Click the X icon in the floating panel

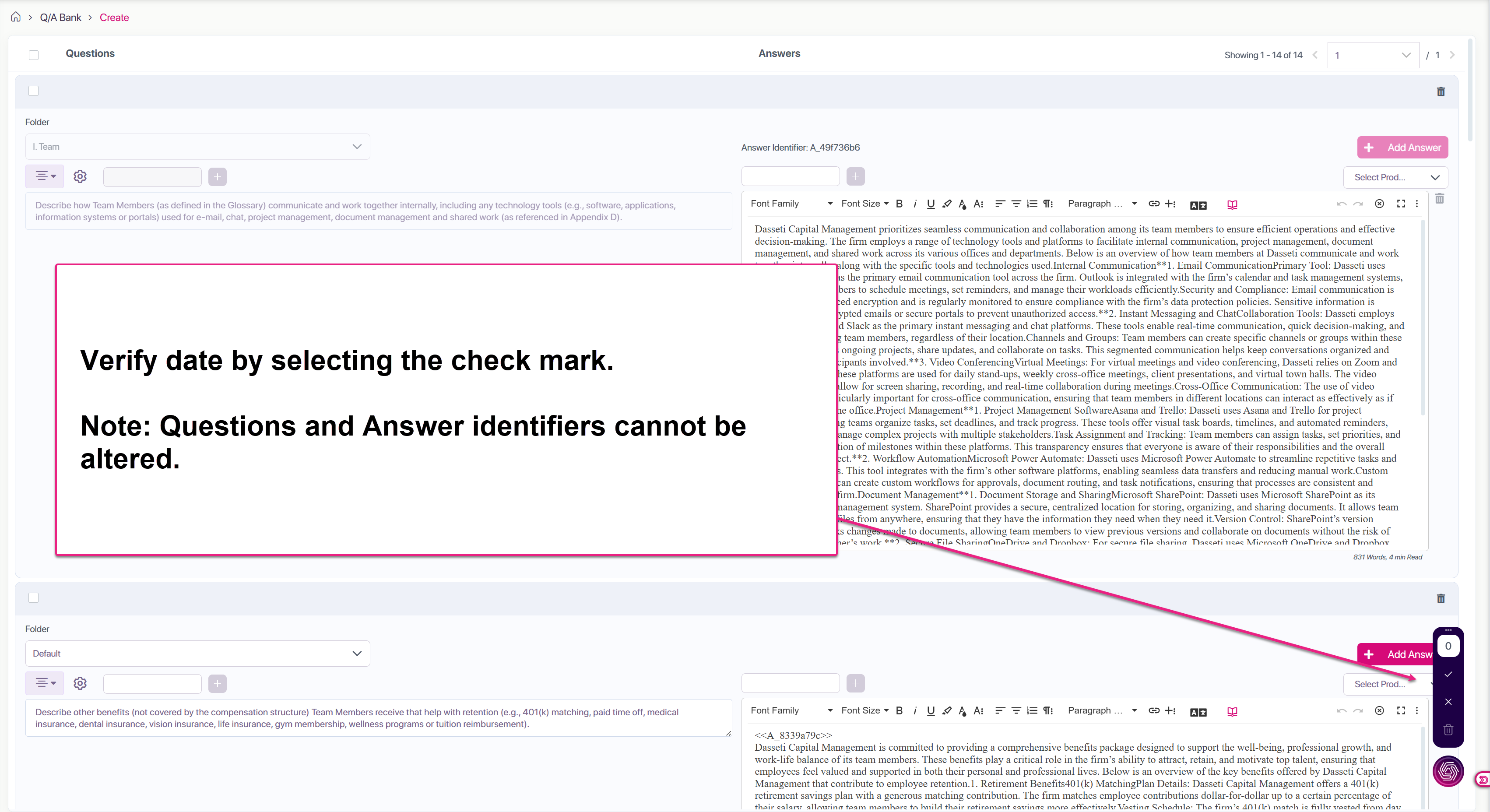click(1448, 702)
